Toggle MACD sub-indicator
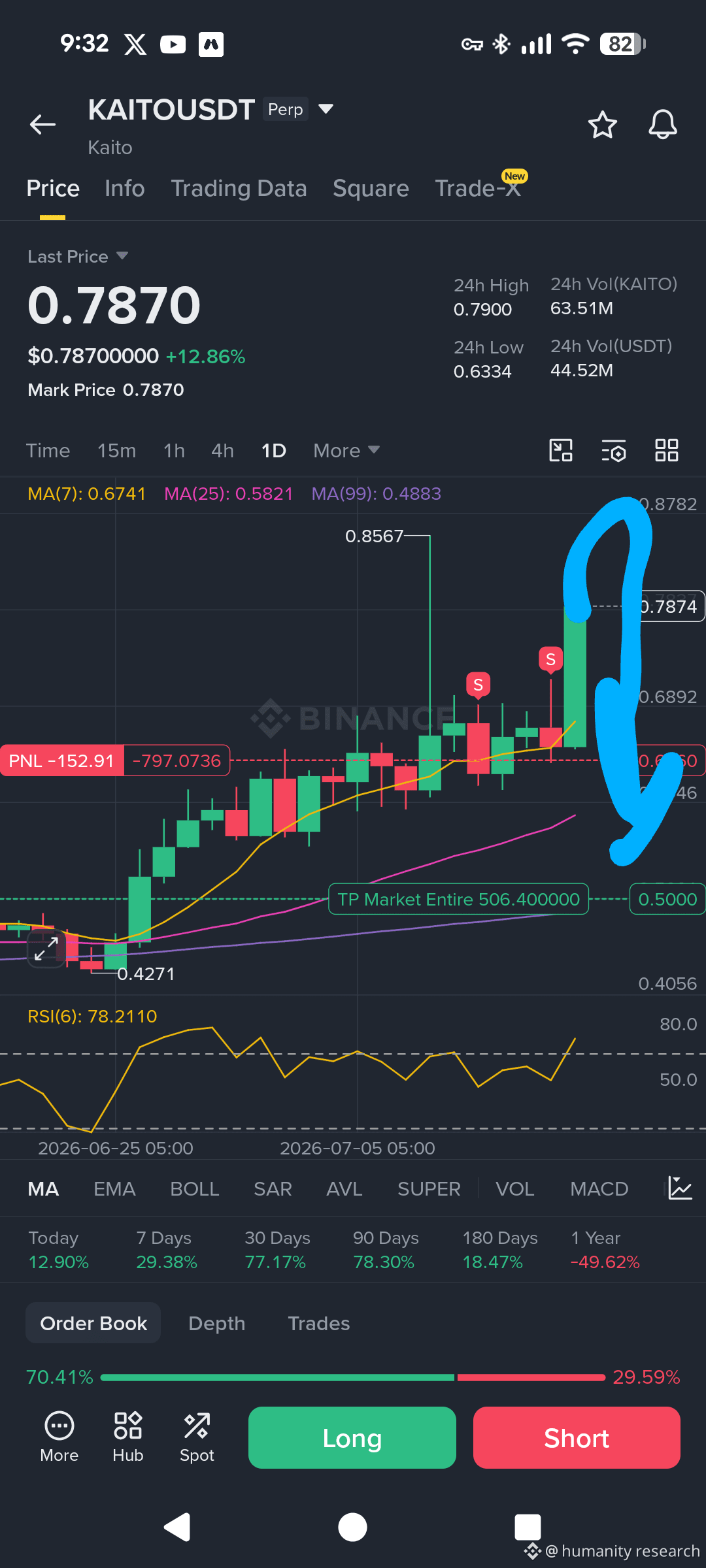The width and height of the screenshot is (706, 1568). click(599, 1188)
